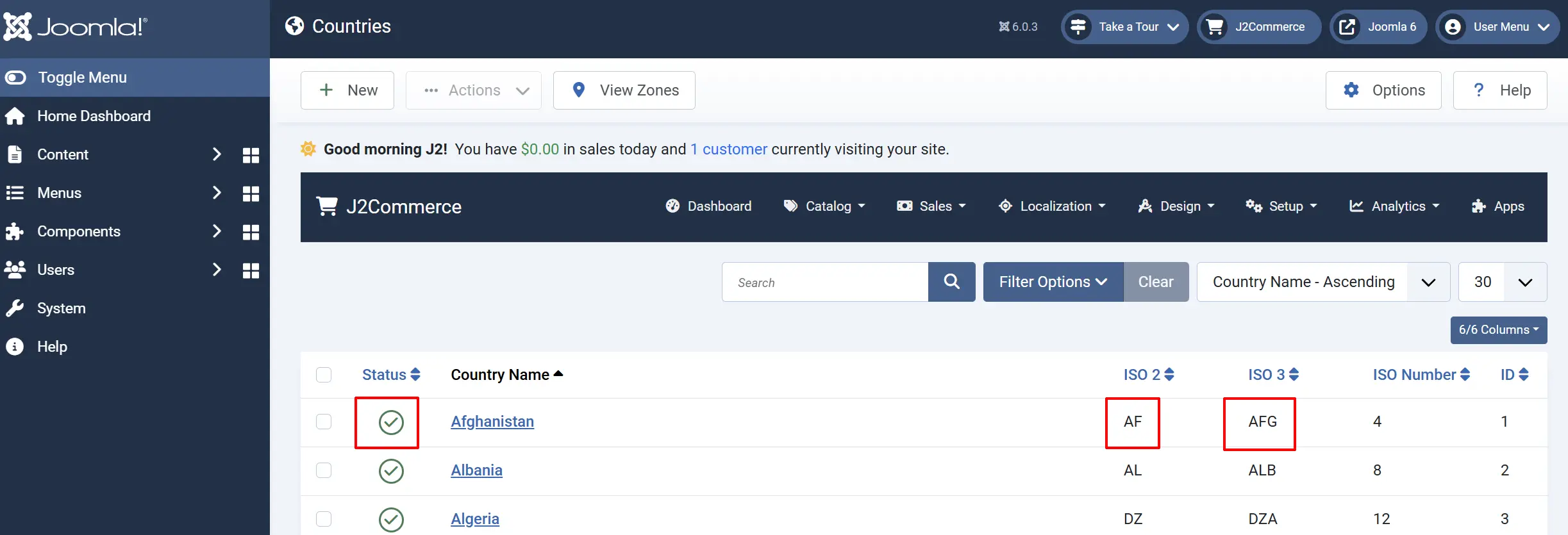Expand the Users sidebar submenu

click(x=217, y=270)
